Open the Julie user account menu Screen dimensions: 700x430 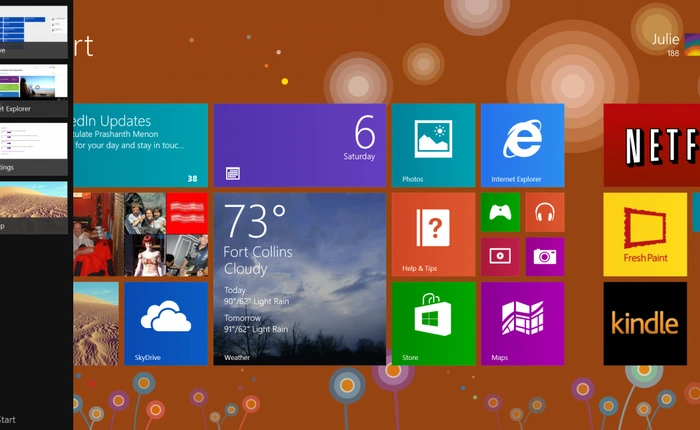[x=665, y=39]
